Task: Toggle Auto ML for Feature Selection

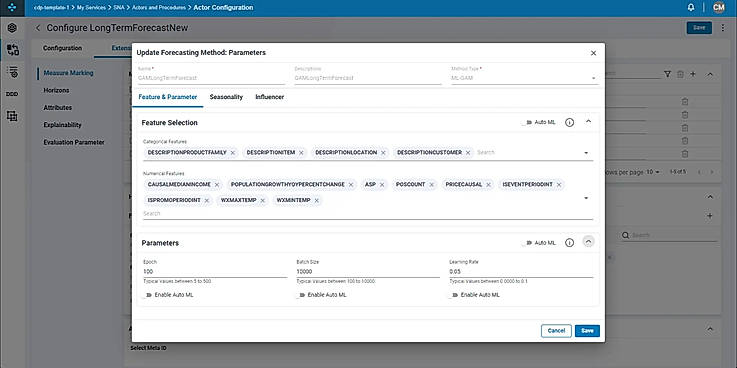Action: [526, 122]
